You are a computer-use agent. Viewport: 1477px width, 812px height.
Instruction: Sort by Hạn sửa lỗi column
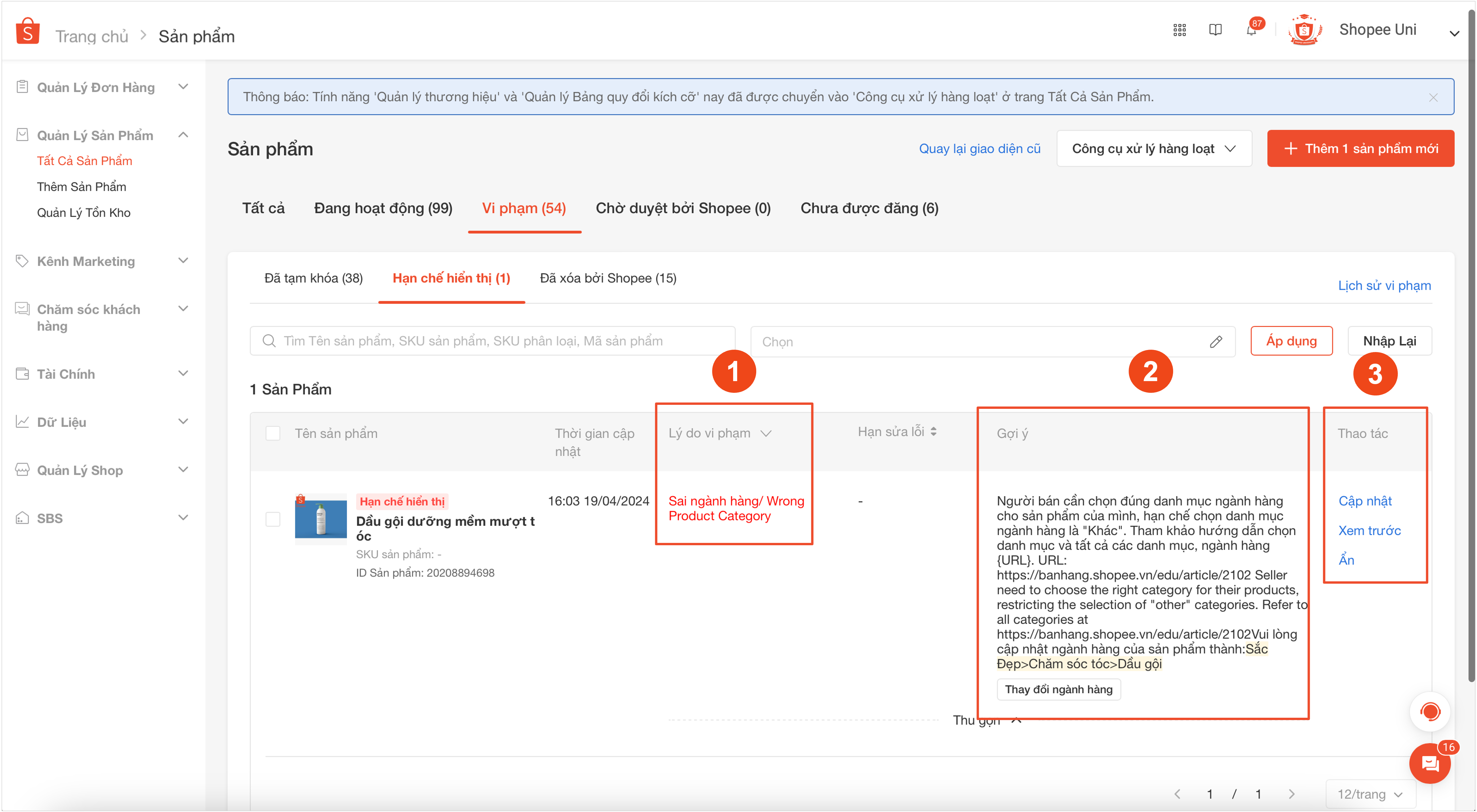point(933,431)
